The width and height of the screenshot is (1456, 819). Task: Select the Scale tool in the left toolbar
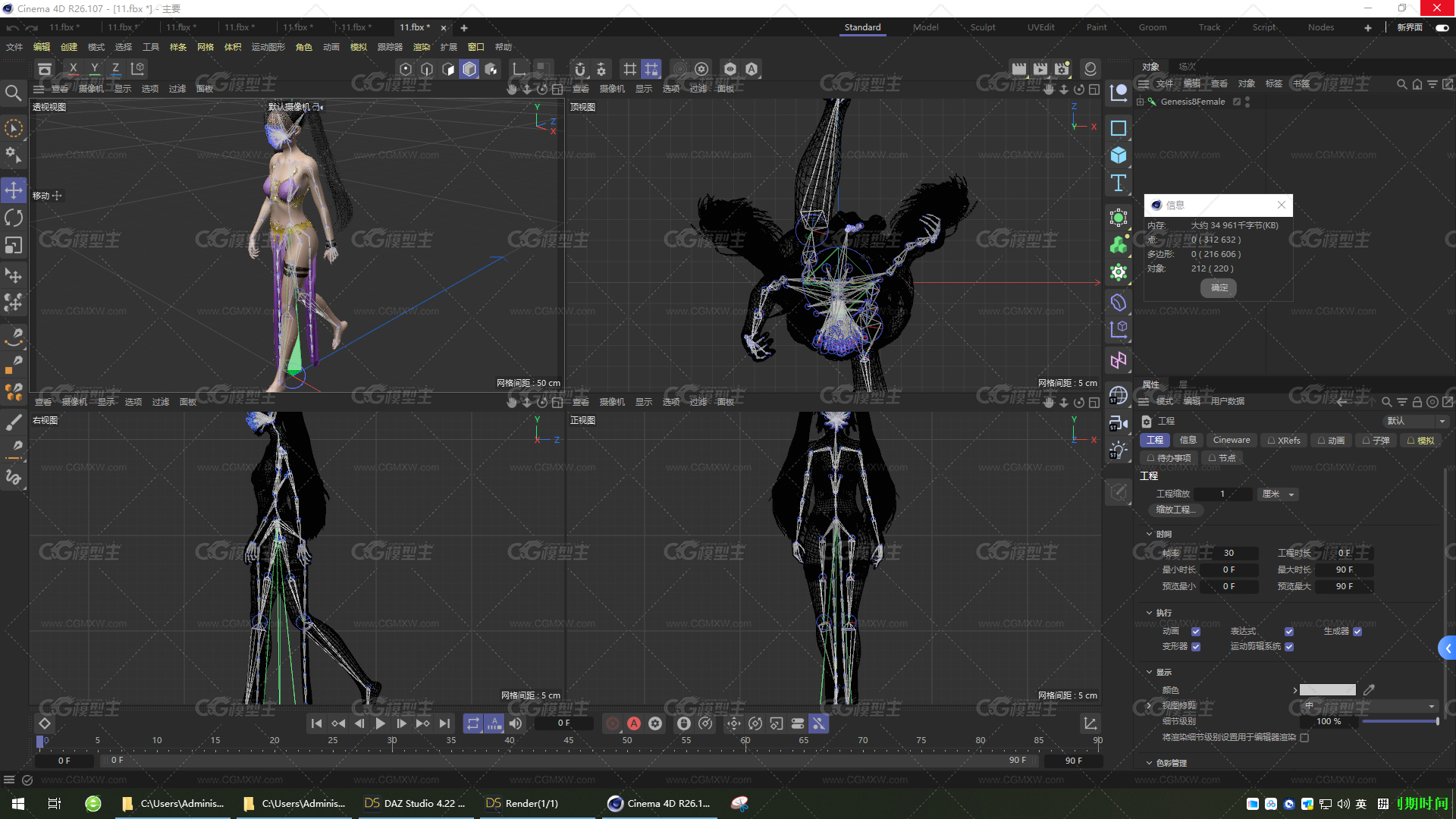coord(14,246)
